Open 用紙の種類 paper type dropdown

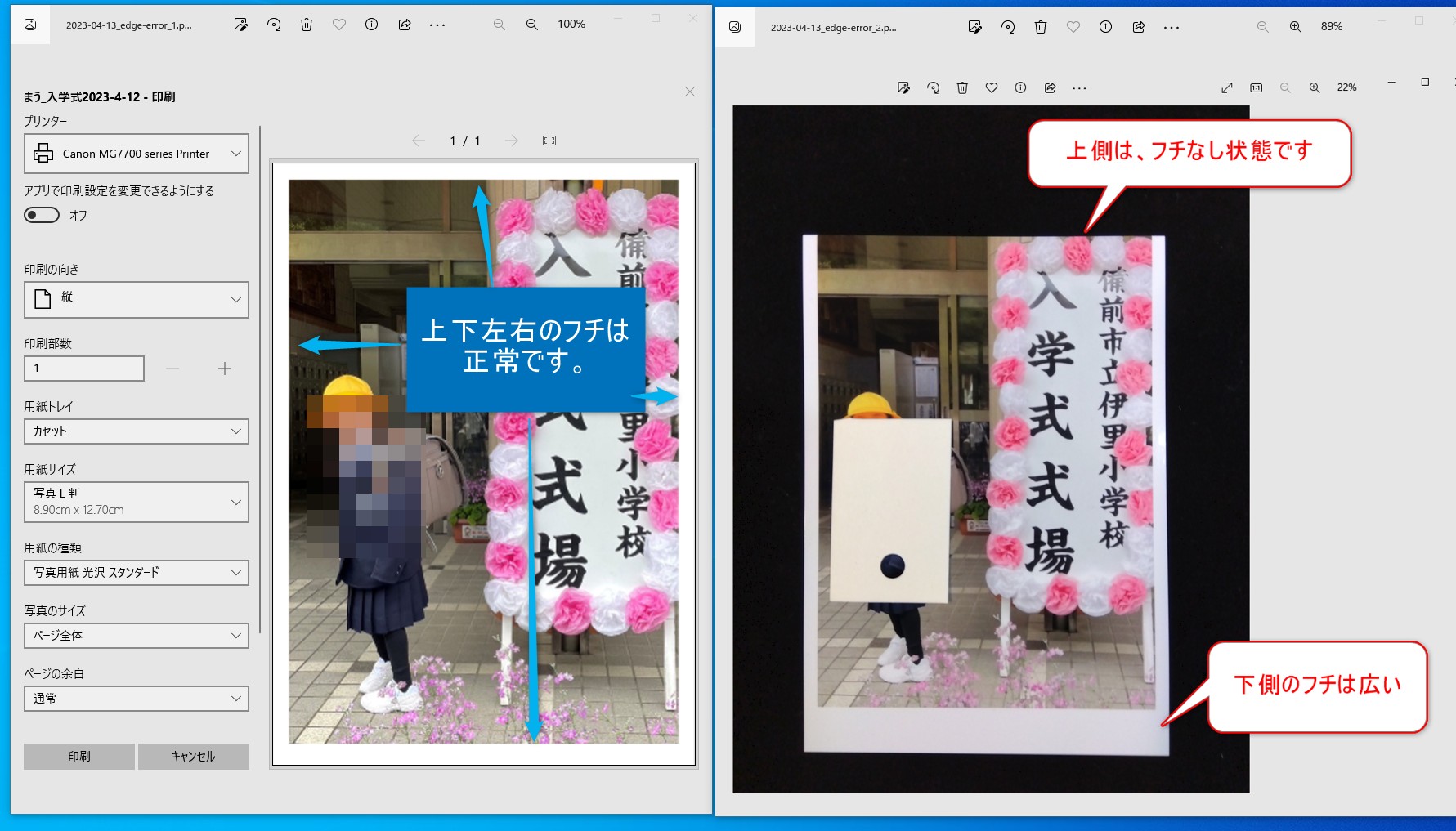(x=137, y=573)
